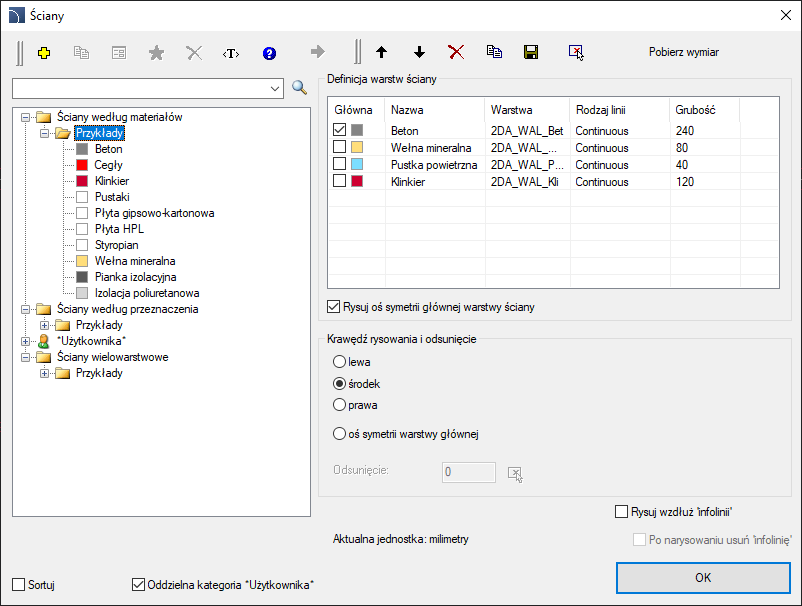
Task: Click the gray X delete icon in left toolbar
Action: click(194, 53)
